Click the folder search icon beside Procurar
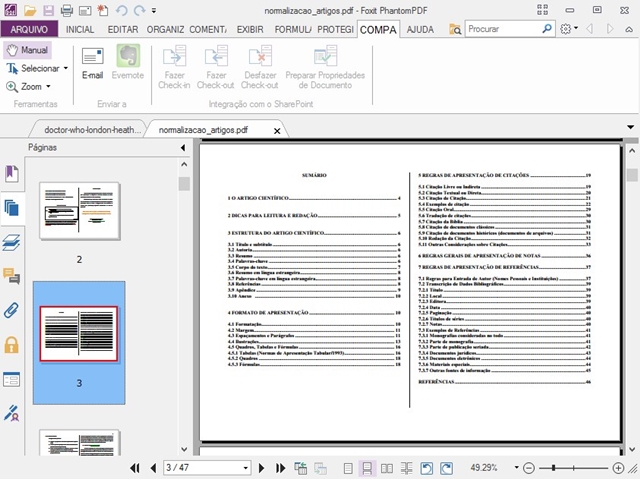Screen dimensions: 640x479 tap(455, 29)
